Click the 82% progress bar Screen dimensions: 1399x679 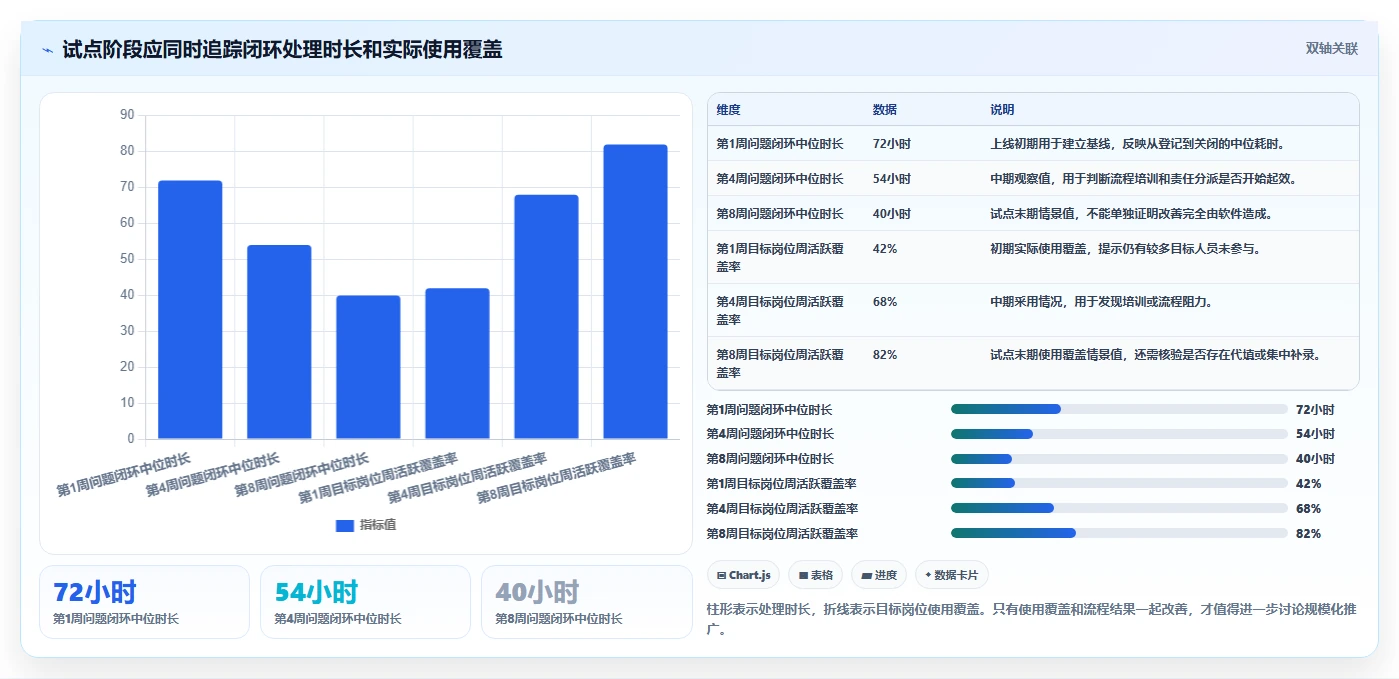1119,533
